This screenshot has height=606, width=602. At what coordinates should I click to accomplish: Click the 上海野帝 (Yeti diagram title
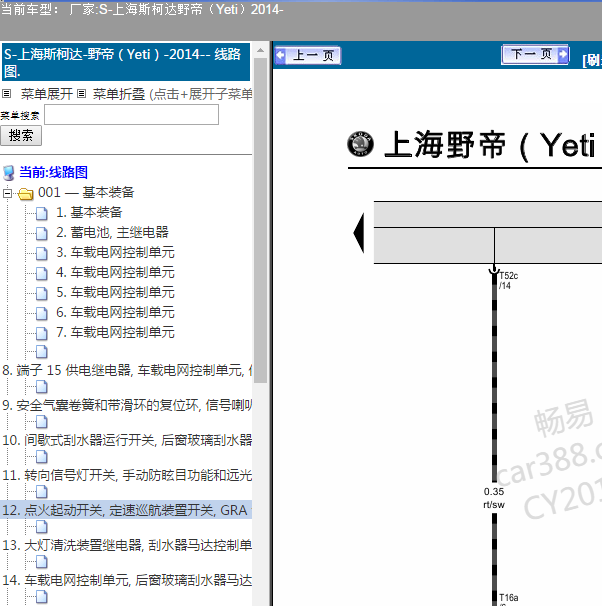[x=489, y=145]
